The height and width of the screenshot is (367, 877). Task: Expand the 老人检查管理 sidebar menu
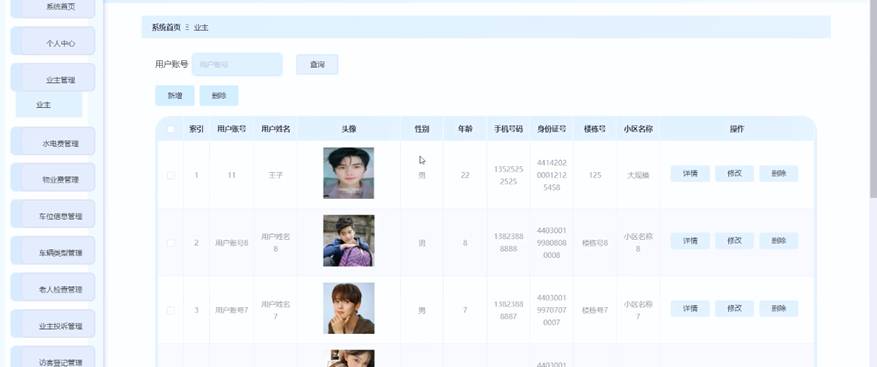click(53, 288)
